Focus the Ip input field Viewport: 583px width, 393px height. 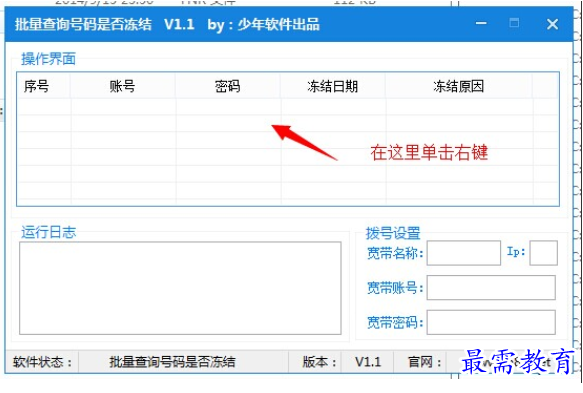[x=543, y=253]
